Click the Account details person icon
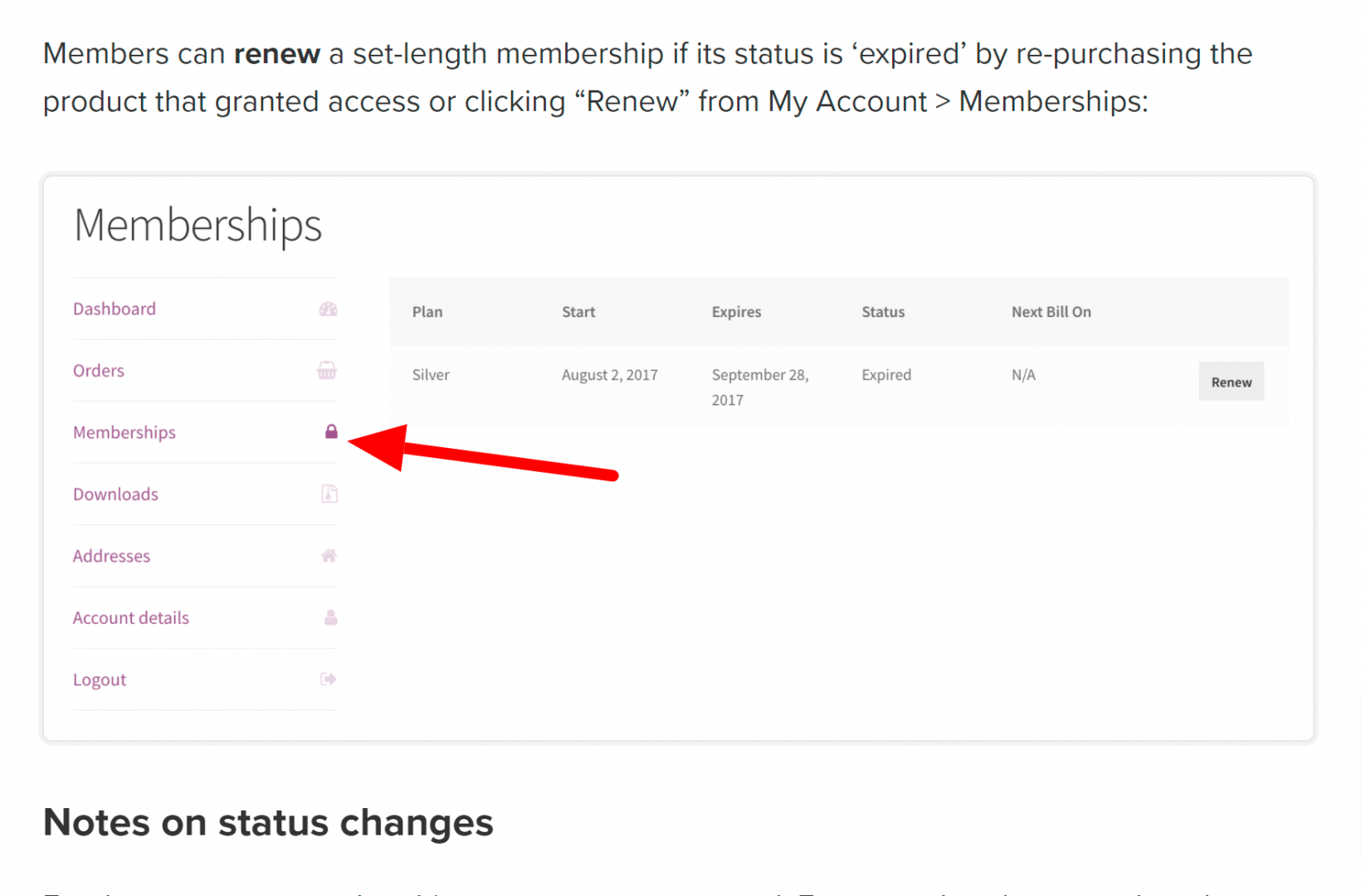This screenshot has height=896, width=1361. [330, 617]
